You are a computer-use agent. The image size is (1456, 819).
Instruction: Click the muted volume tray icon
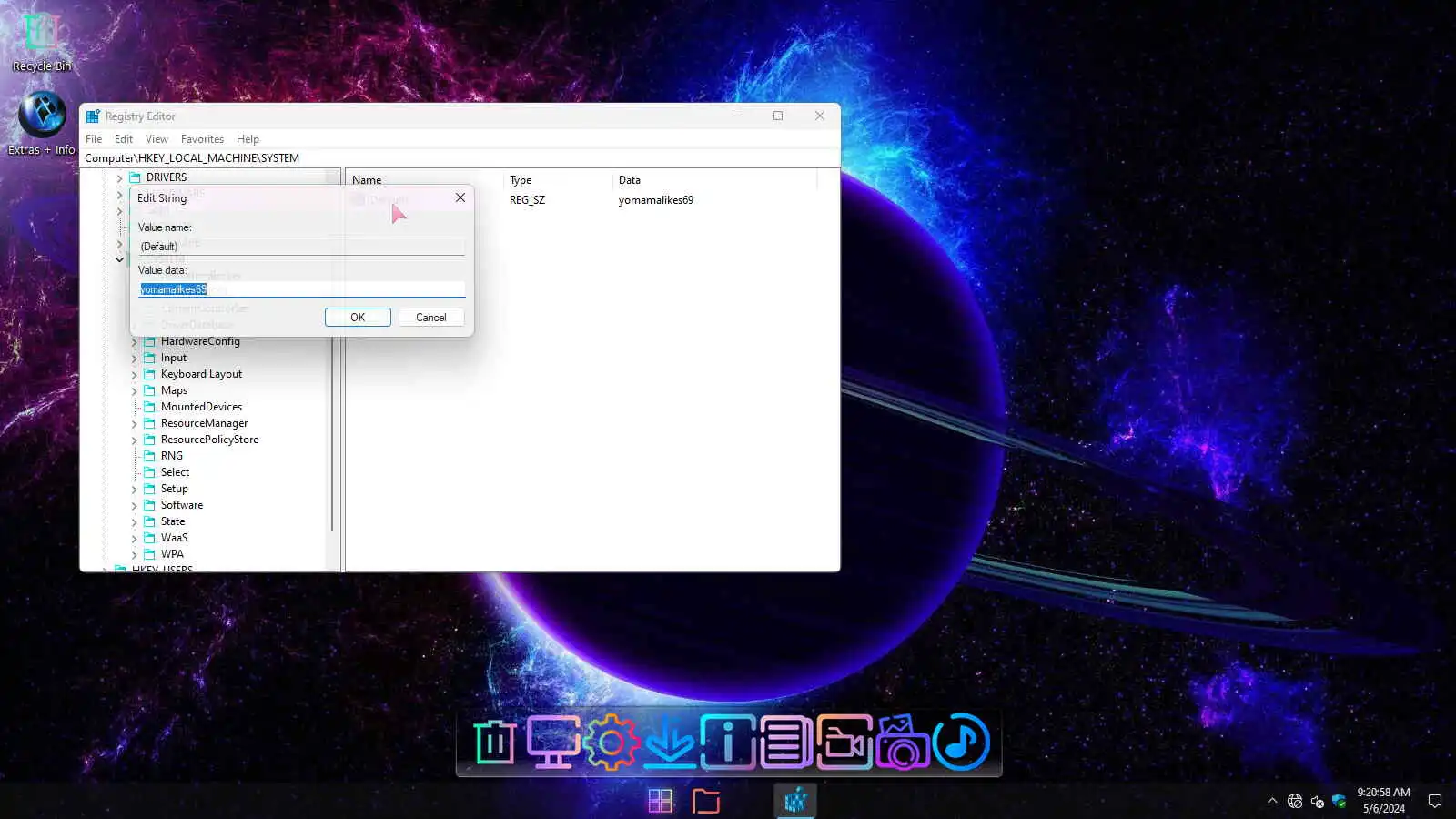1317,801
